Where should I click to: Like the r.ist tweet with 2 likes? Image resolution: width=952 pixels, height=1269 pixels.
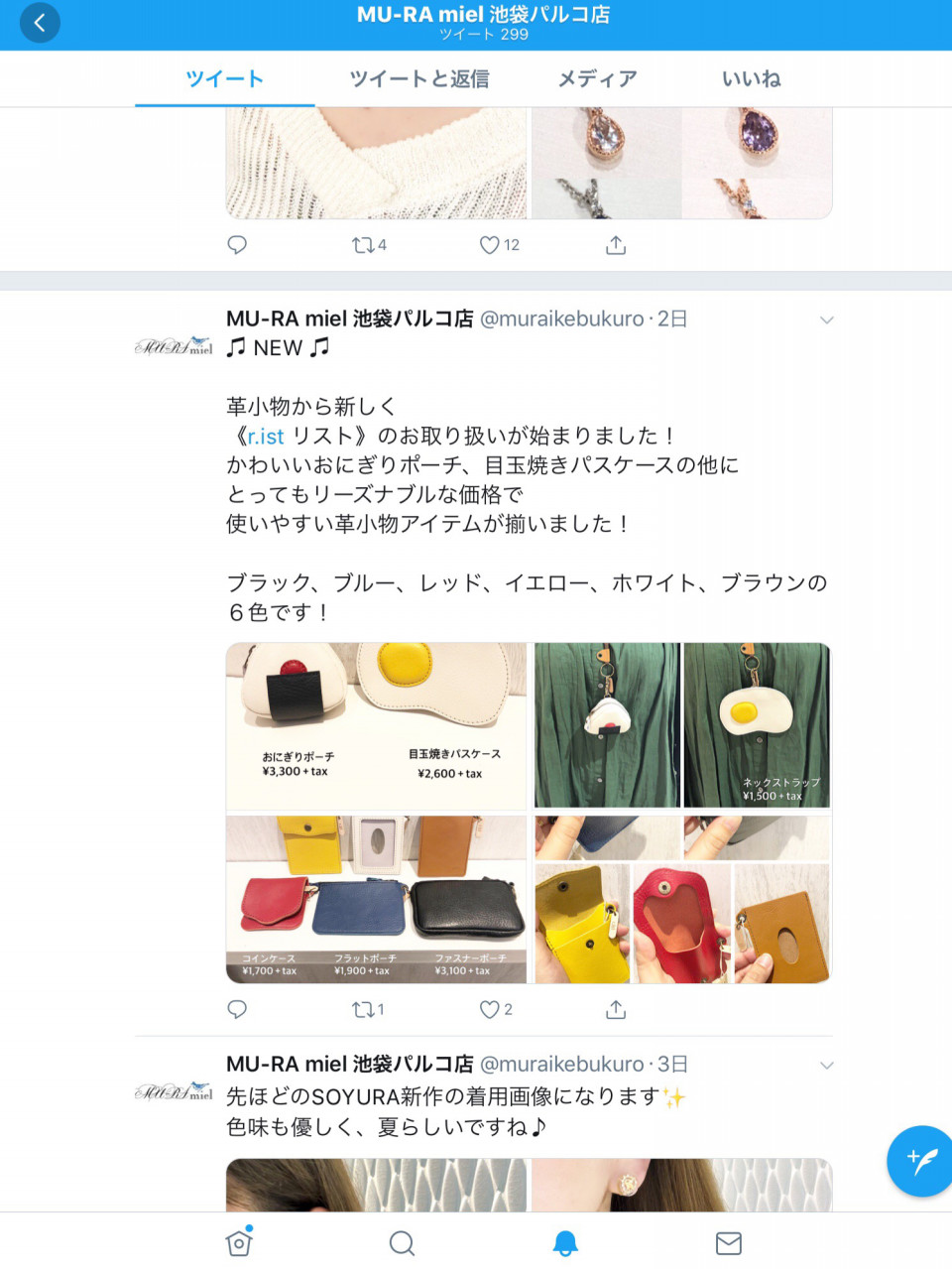[x=496, y=1009]
